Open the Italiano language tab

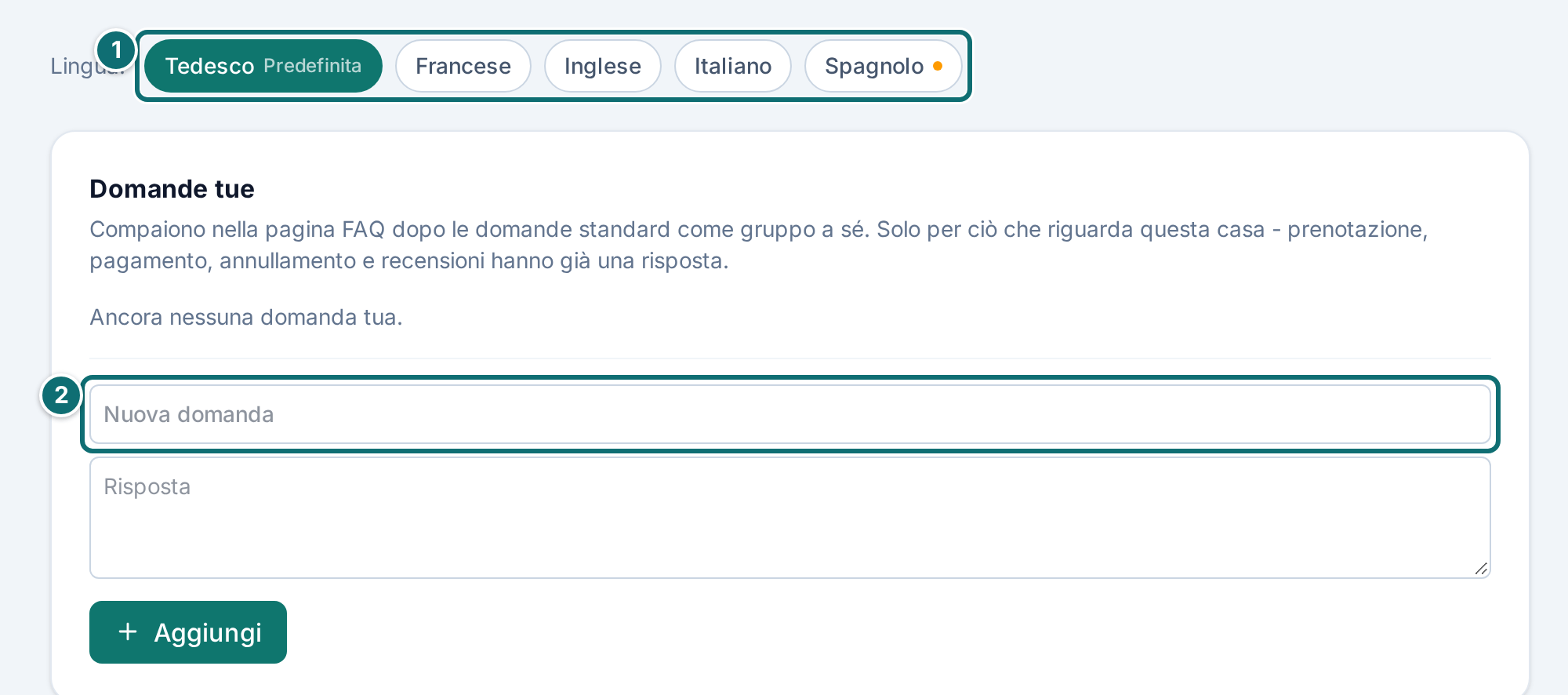(733, 66)
